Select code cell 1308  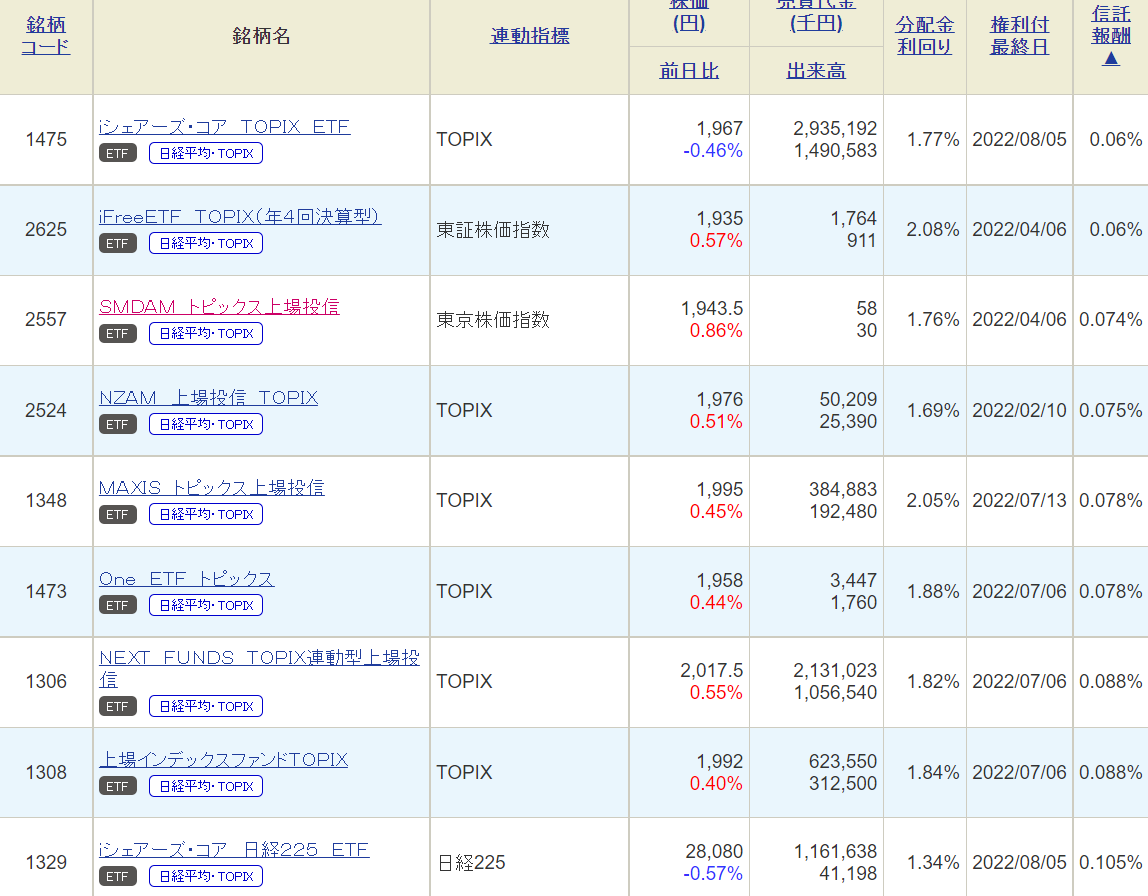[x=46, y=772]
